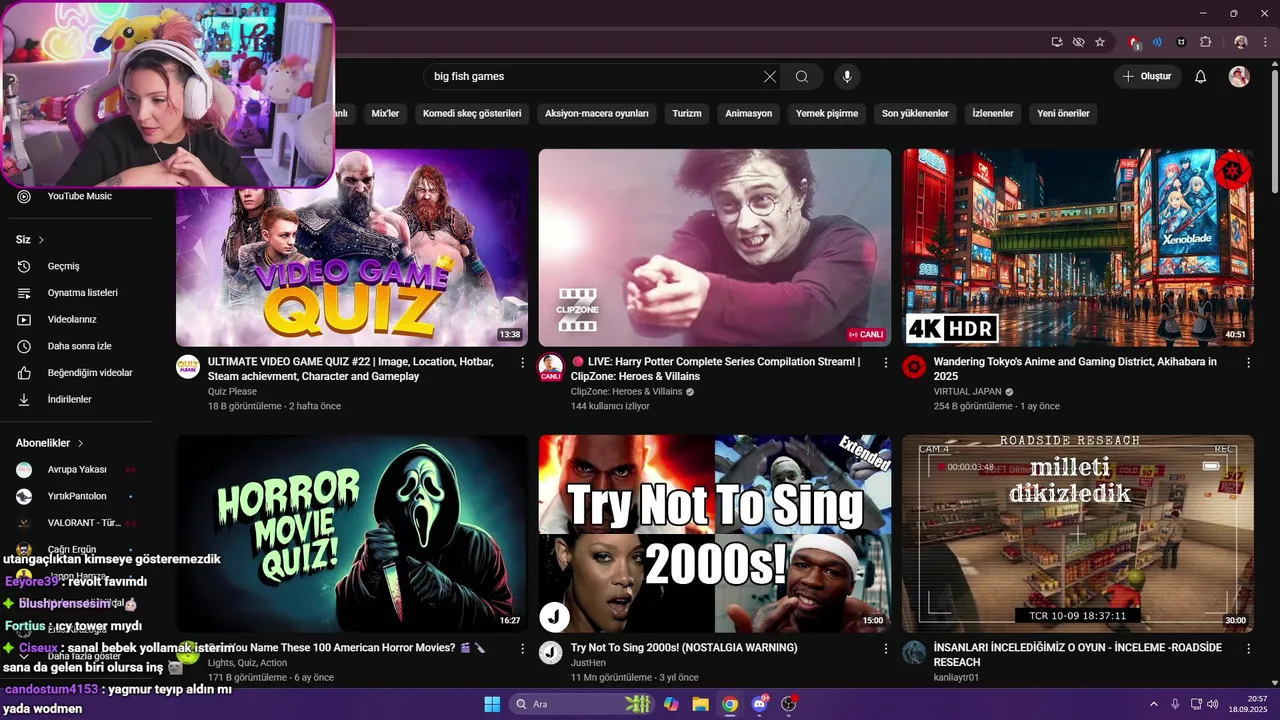Open options menu for Video Game Quiz video
The width and height of the screenshot is (1280, 720).
[522, 363]
